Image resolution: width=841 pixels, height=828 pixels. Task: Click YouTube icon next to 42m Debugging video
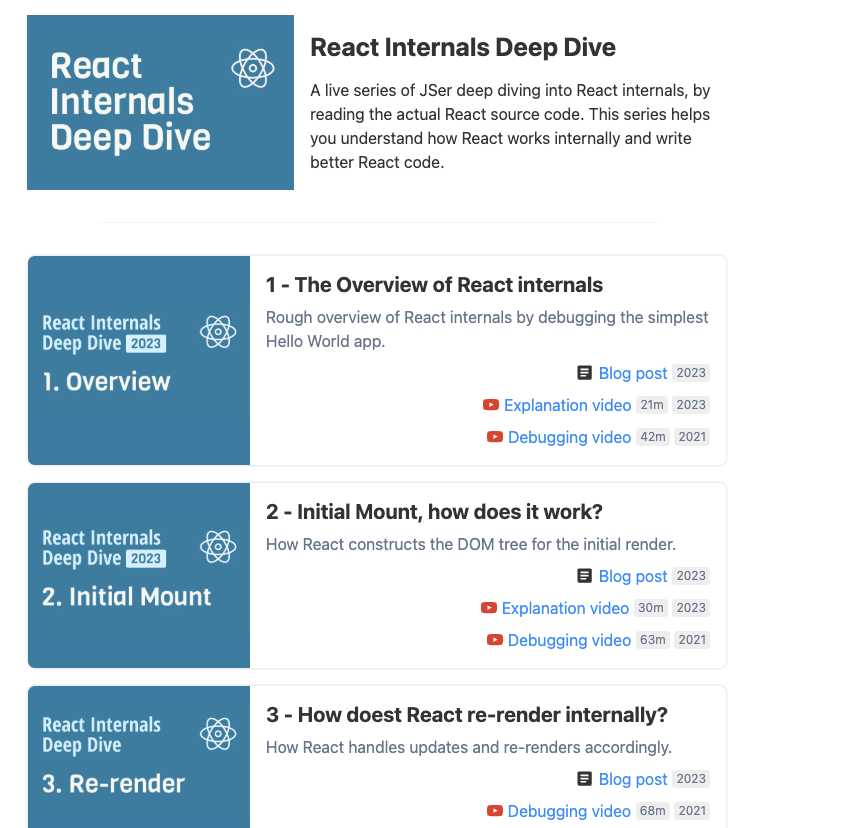pyautogui.click(x=495, y=437)
